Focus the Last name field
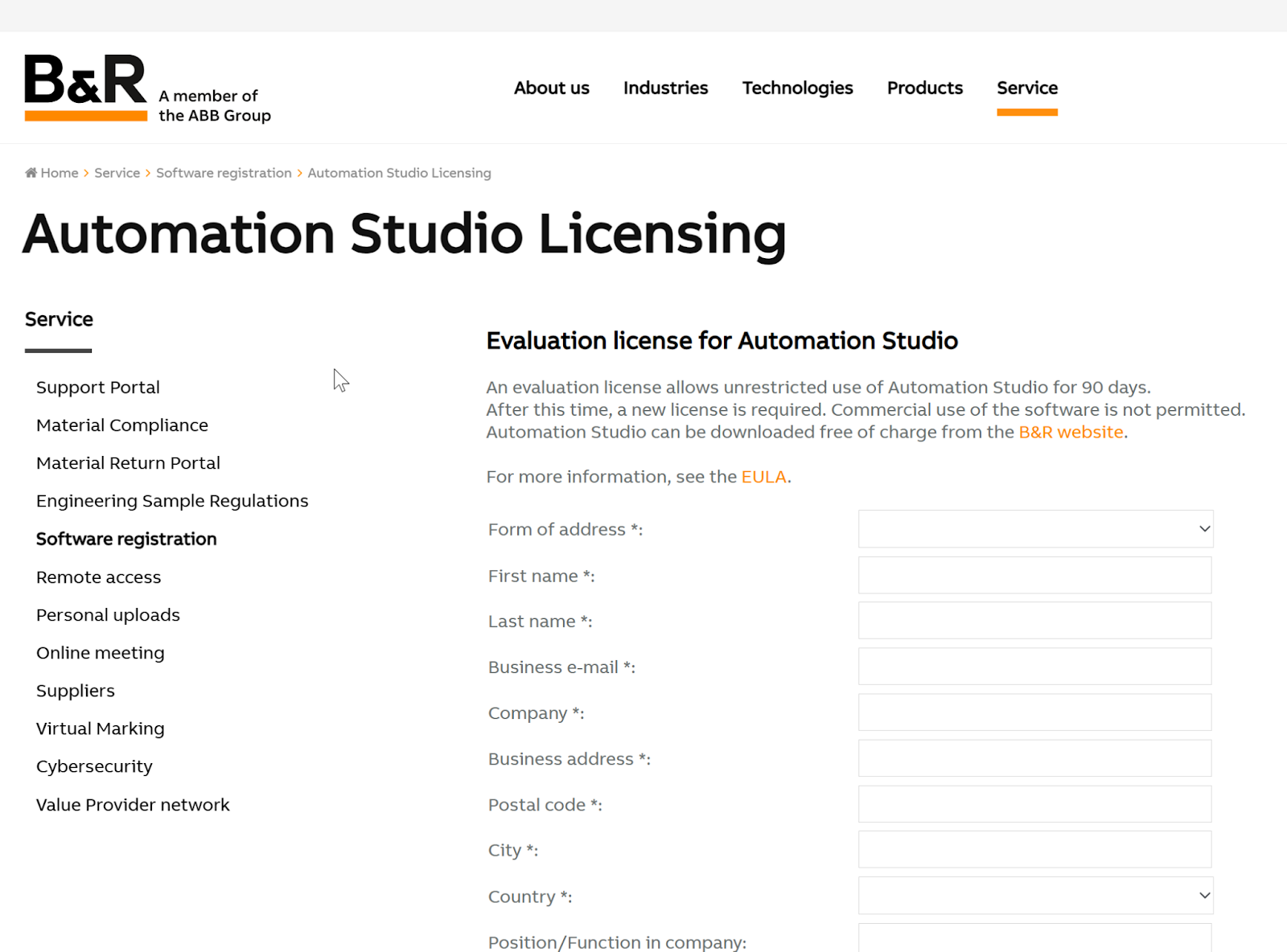The height and width of the screenshot is (952, 1287). click(x=1034, y=621)
